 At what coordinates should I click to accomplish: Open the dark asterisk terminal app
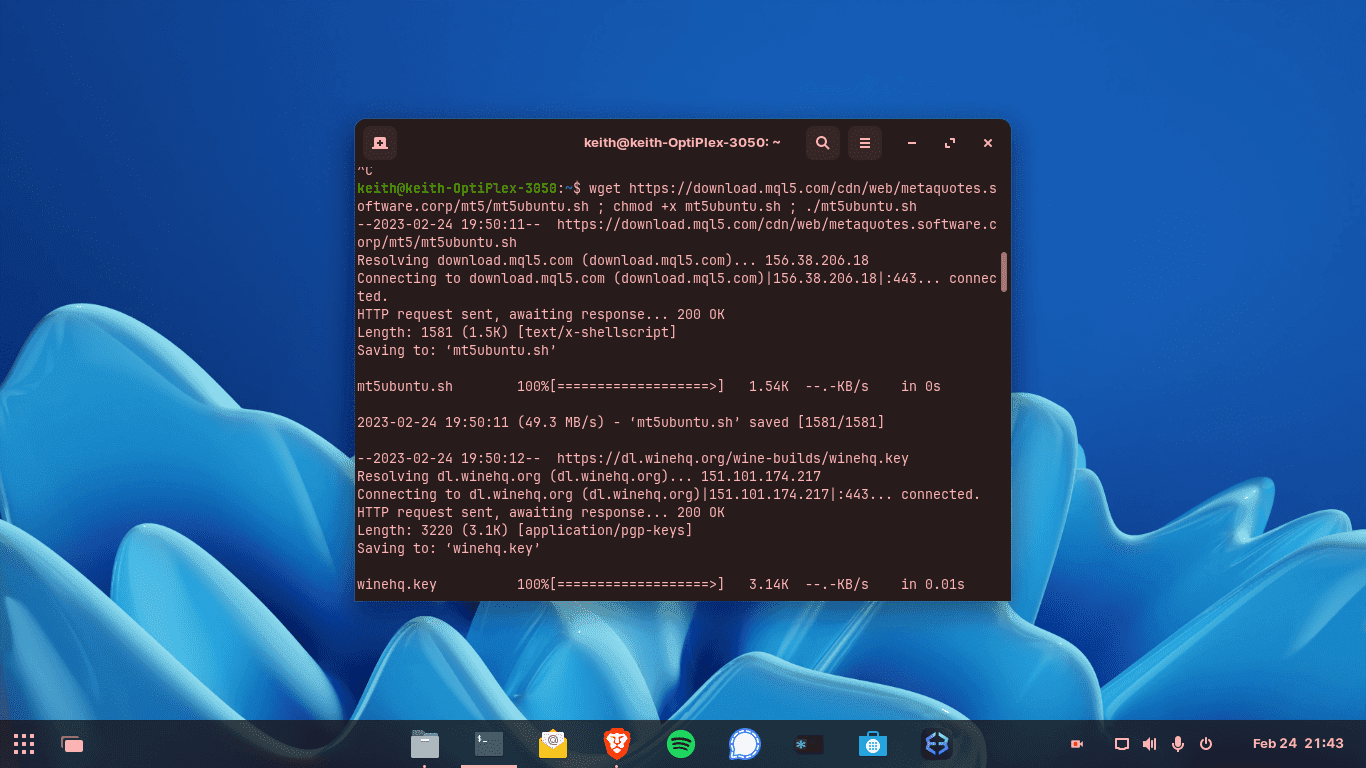tap(809, 744)
